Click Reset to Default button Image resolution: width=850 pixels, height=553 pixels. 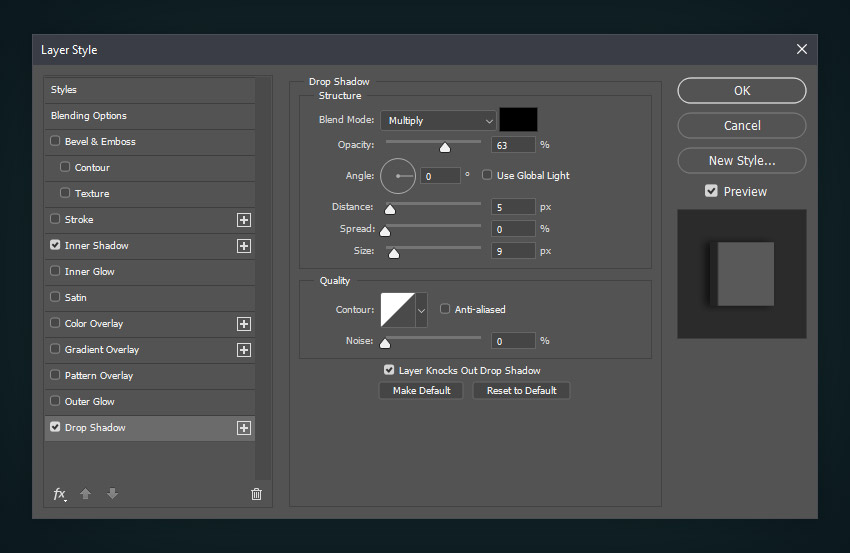(521, 390)
